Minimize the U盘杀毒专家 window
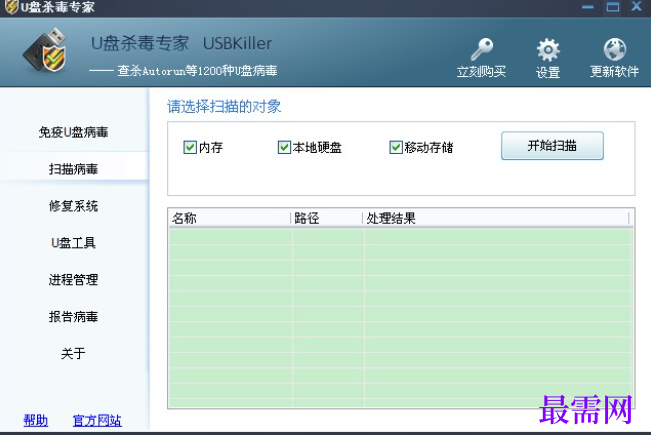This screenshot has height=441, width=651. [587, 7]
